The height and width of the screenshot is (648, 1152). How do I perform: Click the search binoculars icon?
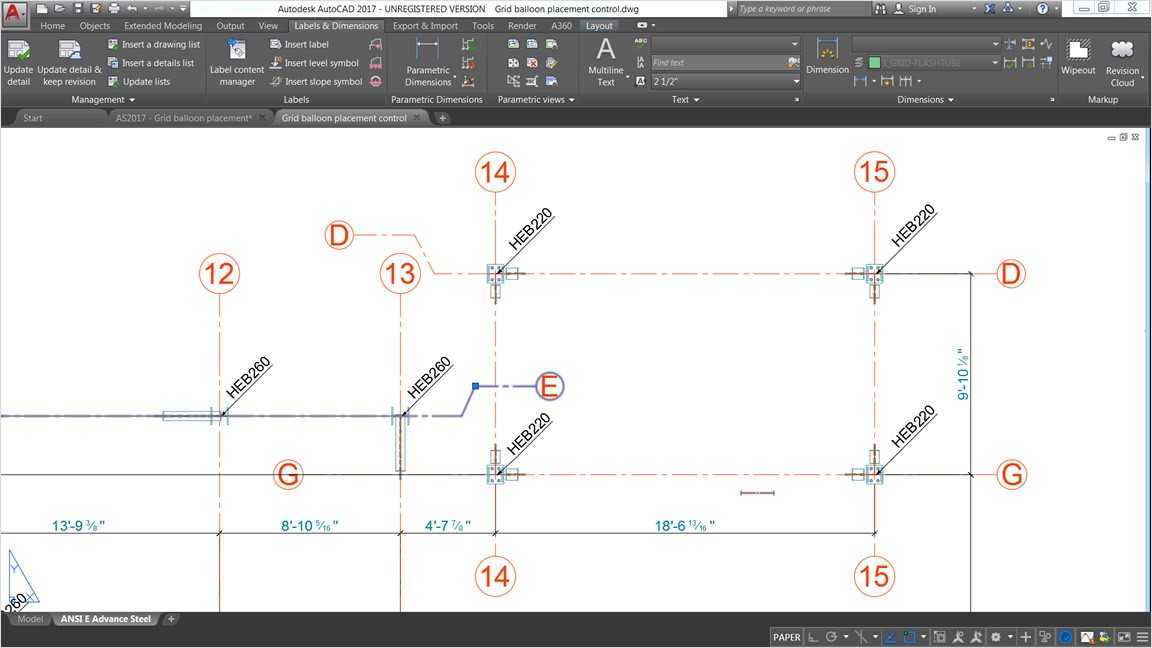(880, 9)
